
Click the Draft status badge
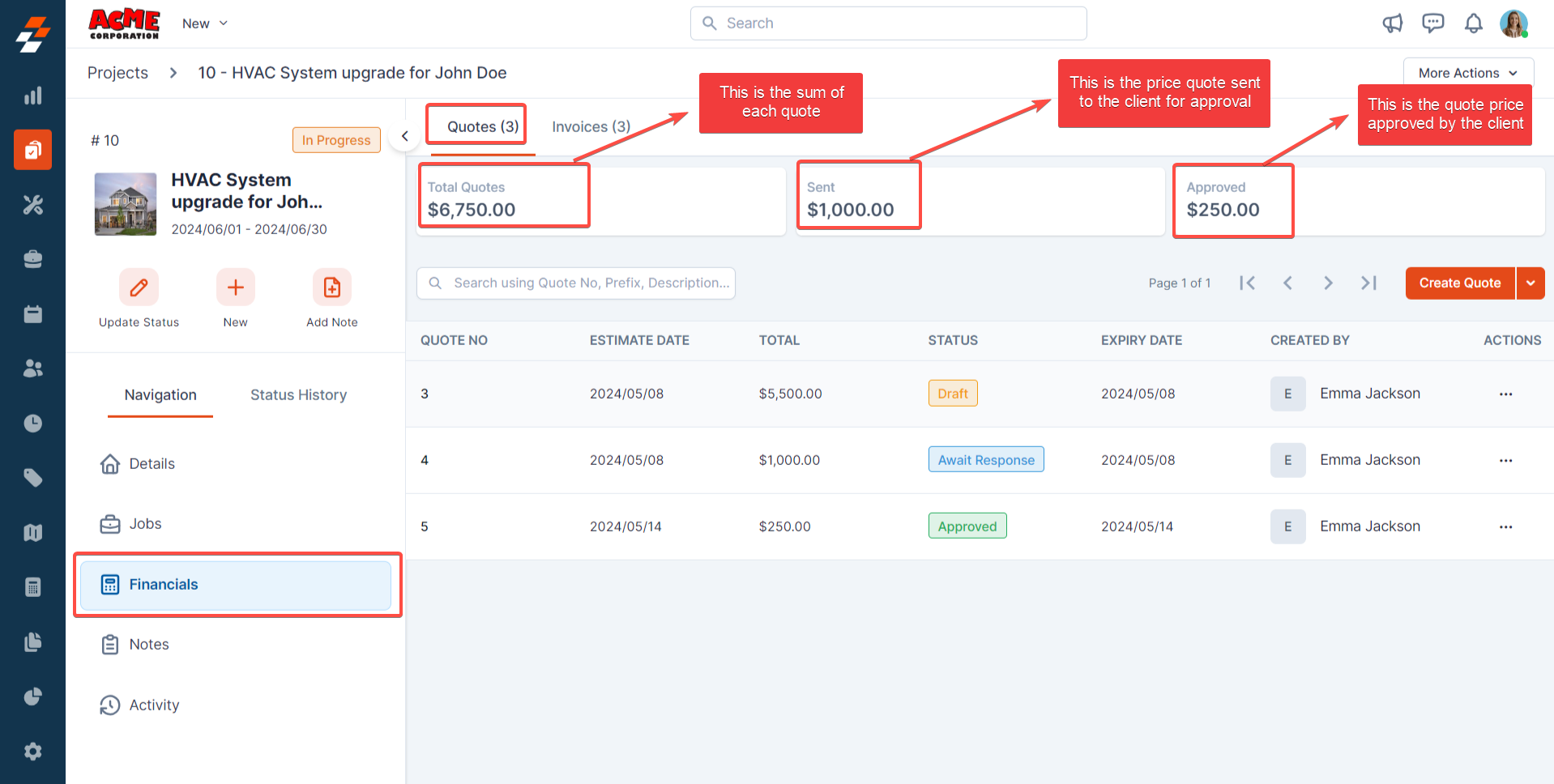[953, 394]
